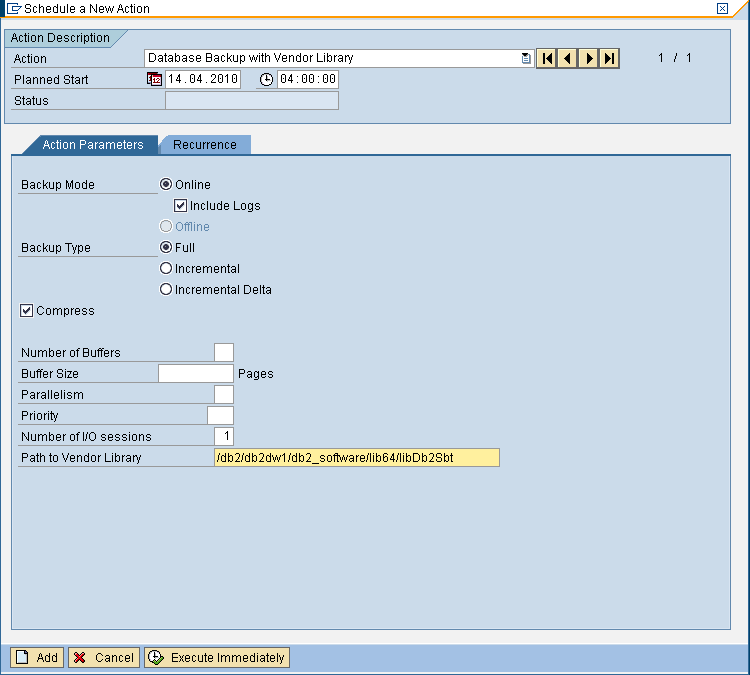The width and height of the screenshot is (750, 675).
Task: Jump to first action using navigation icon
Action: click(x=547, y=59)
